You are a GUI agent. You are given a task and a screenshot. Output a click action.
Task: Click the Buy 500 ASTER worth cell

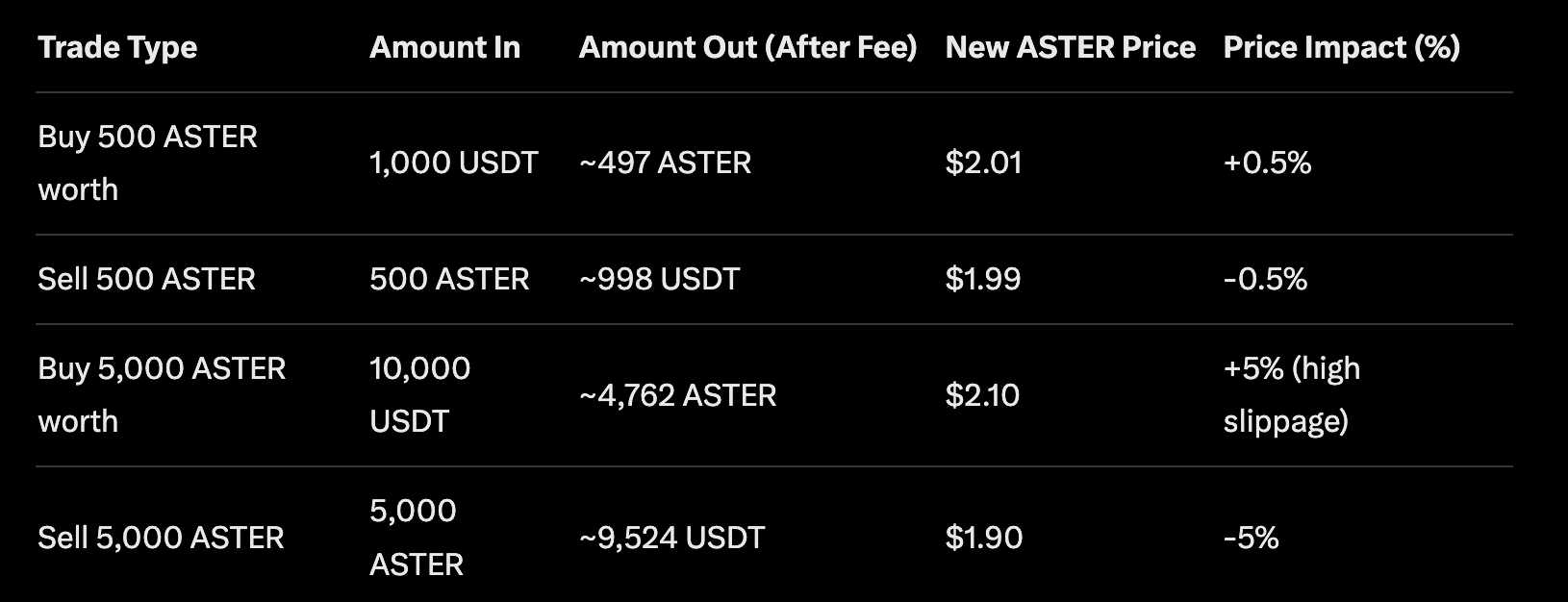click(x=147, y=163)
